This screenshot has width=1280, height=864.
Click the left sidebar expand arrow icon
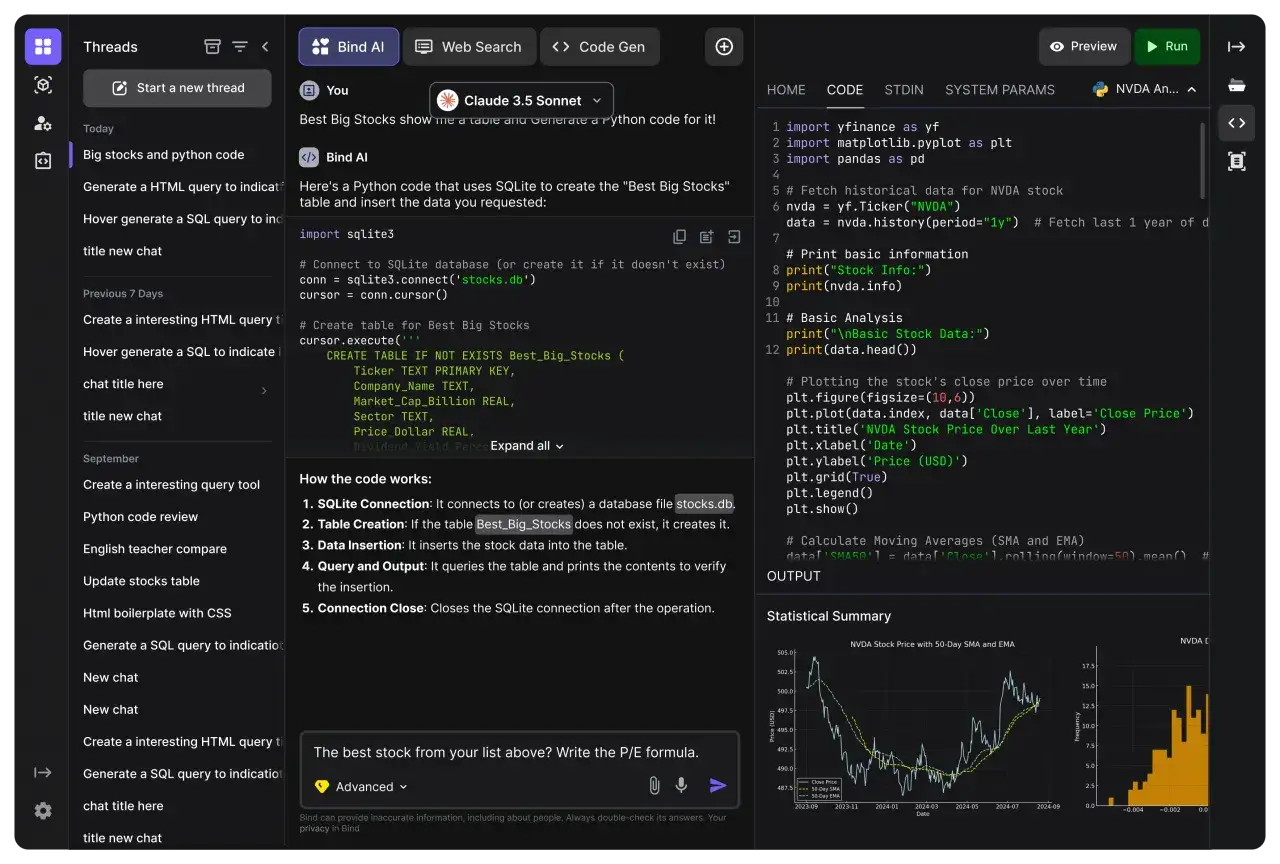(x=43, y=772)
